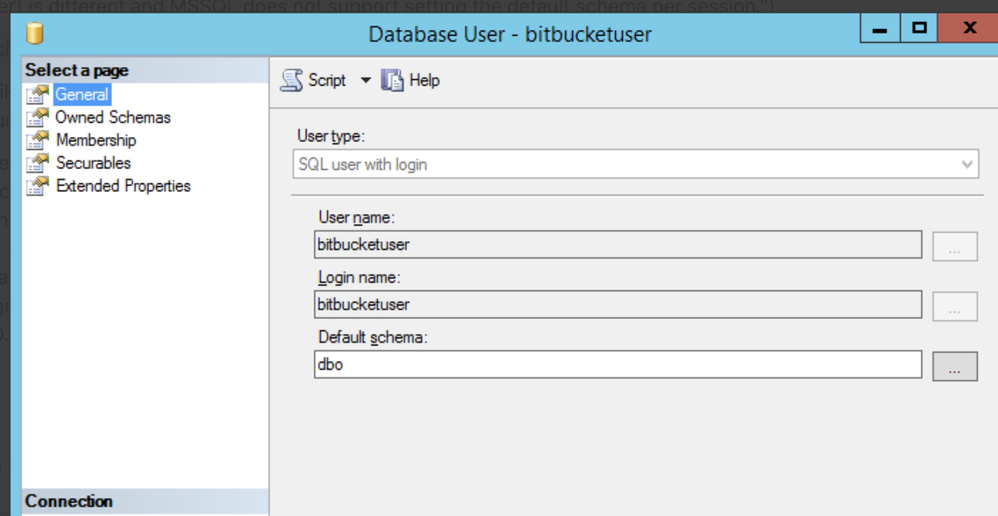
Task: Open the General page
Action: pos(82,95)
